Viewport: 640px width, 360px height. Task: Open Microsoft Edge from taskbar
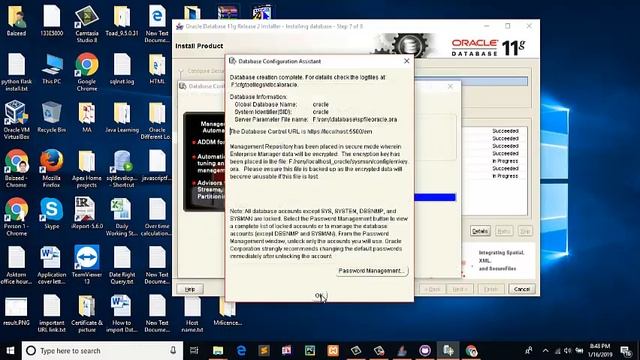[x=241, y=351]
